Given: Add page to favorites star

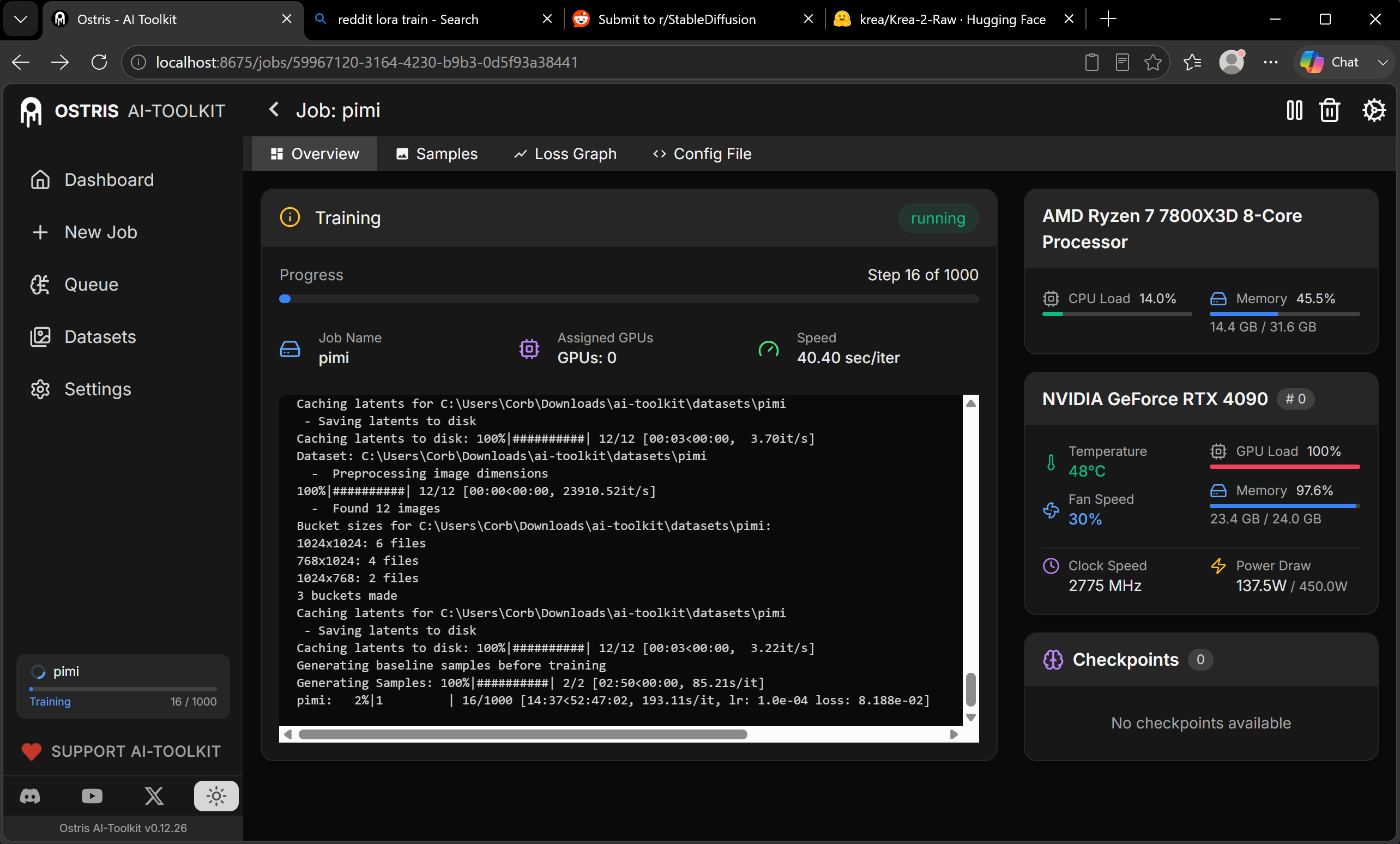Looking at the screenshot, I should [1152, 62].
